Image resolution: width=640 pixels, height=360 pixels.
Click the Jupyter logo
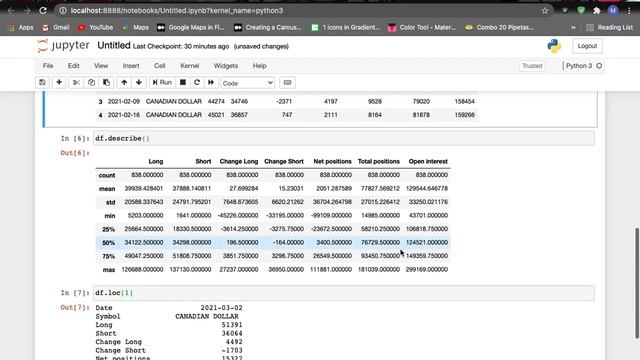click(63, 46)
